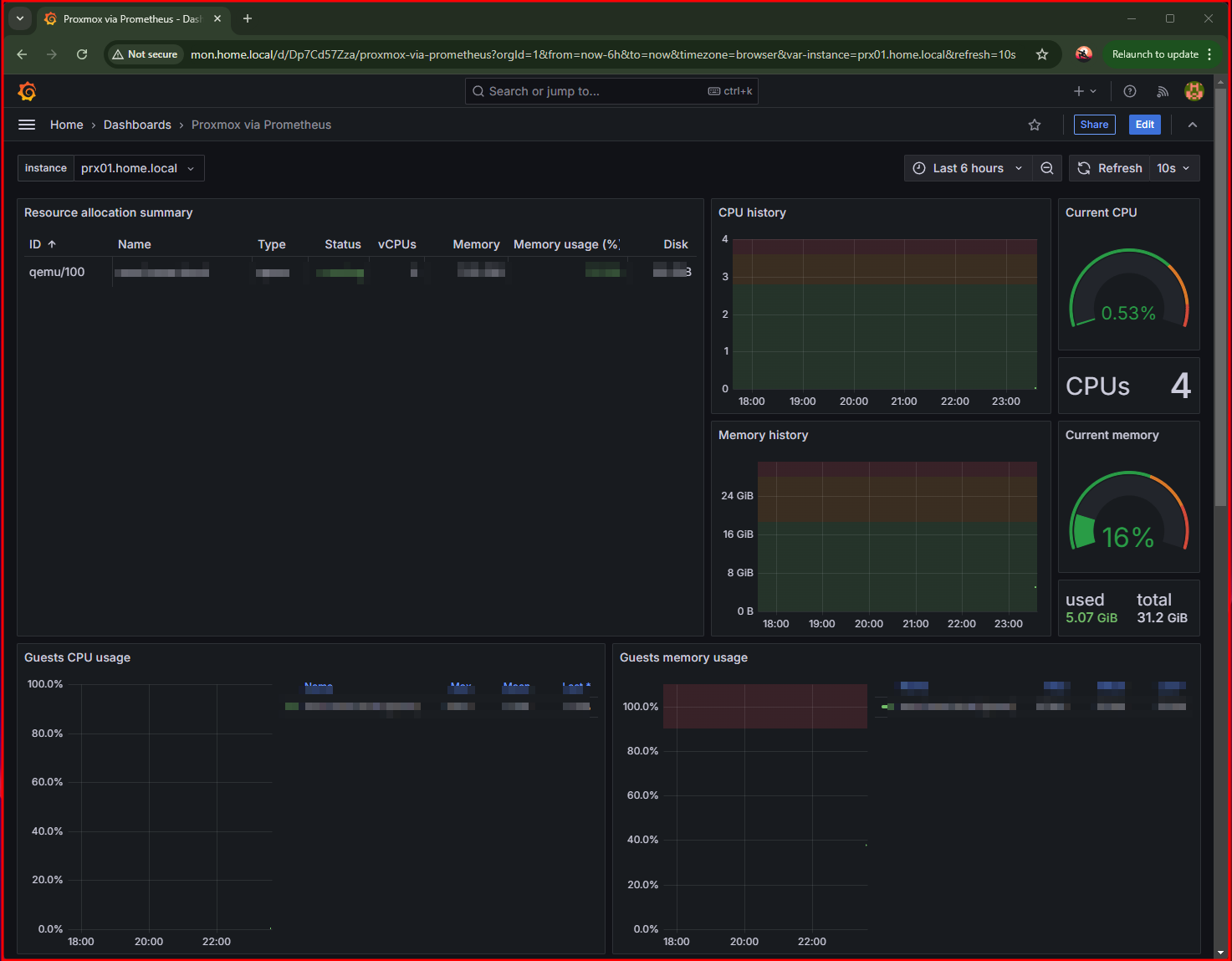Go to the Dashboards breadcrumb
The width and height of the screenshot is (1232, 961).
point(137,125)
